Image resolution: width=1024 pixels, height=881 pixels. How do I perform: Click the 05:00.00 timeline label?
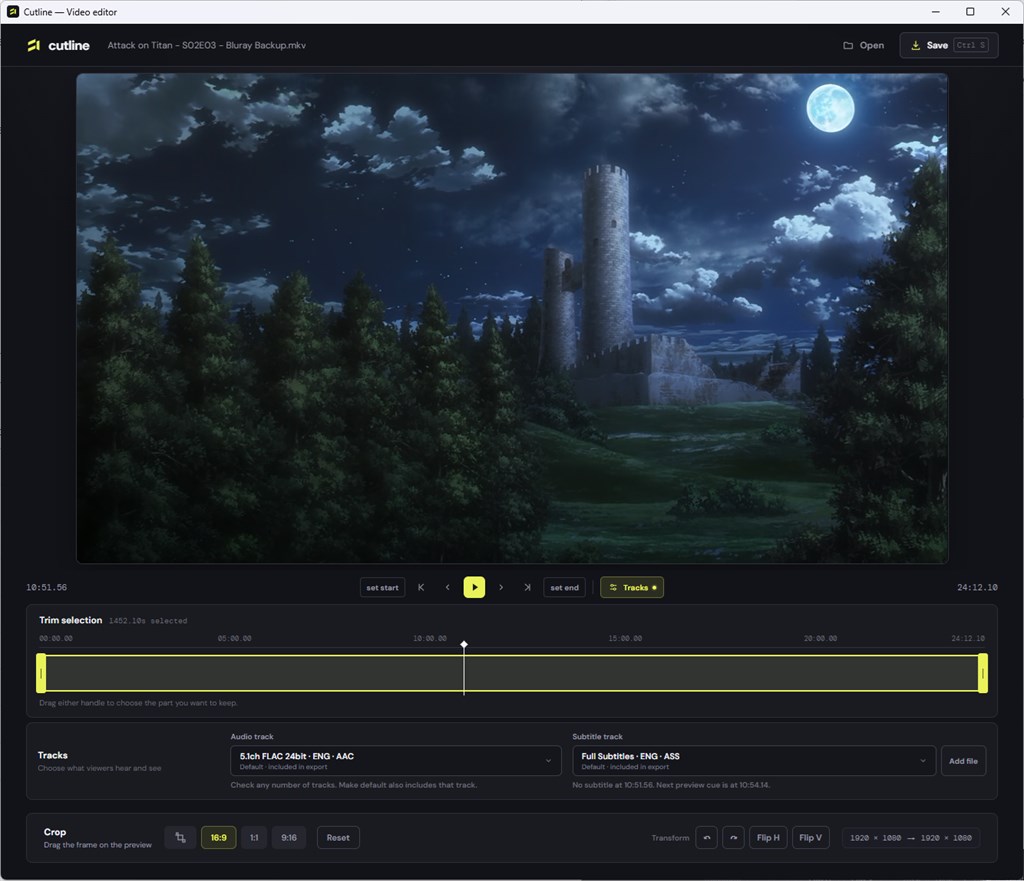click(x=234, y=638)
